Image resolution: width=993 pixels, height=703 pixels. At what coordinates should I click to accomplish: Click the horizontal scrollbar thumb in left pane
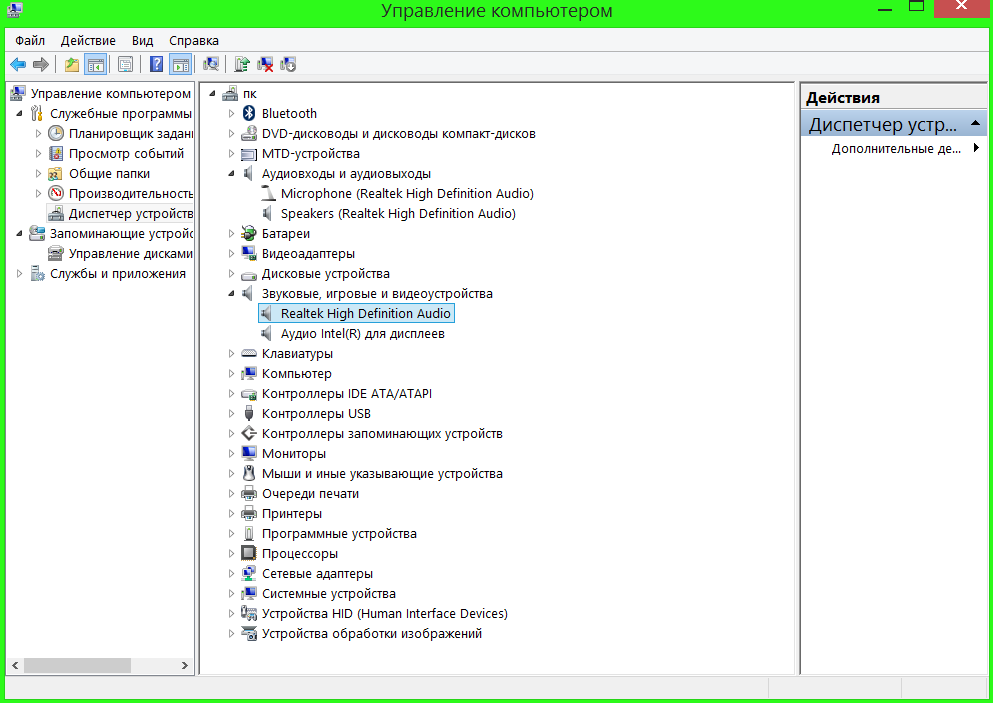click(x=77, y=666)
